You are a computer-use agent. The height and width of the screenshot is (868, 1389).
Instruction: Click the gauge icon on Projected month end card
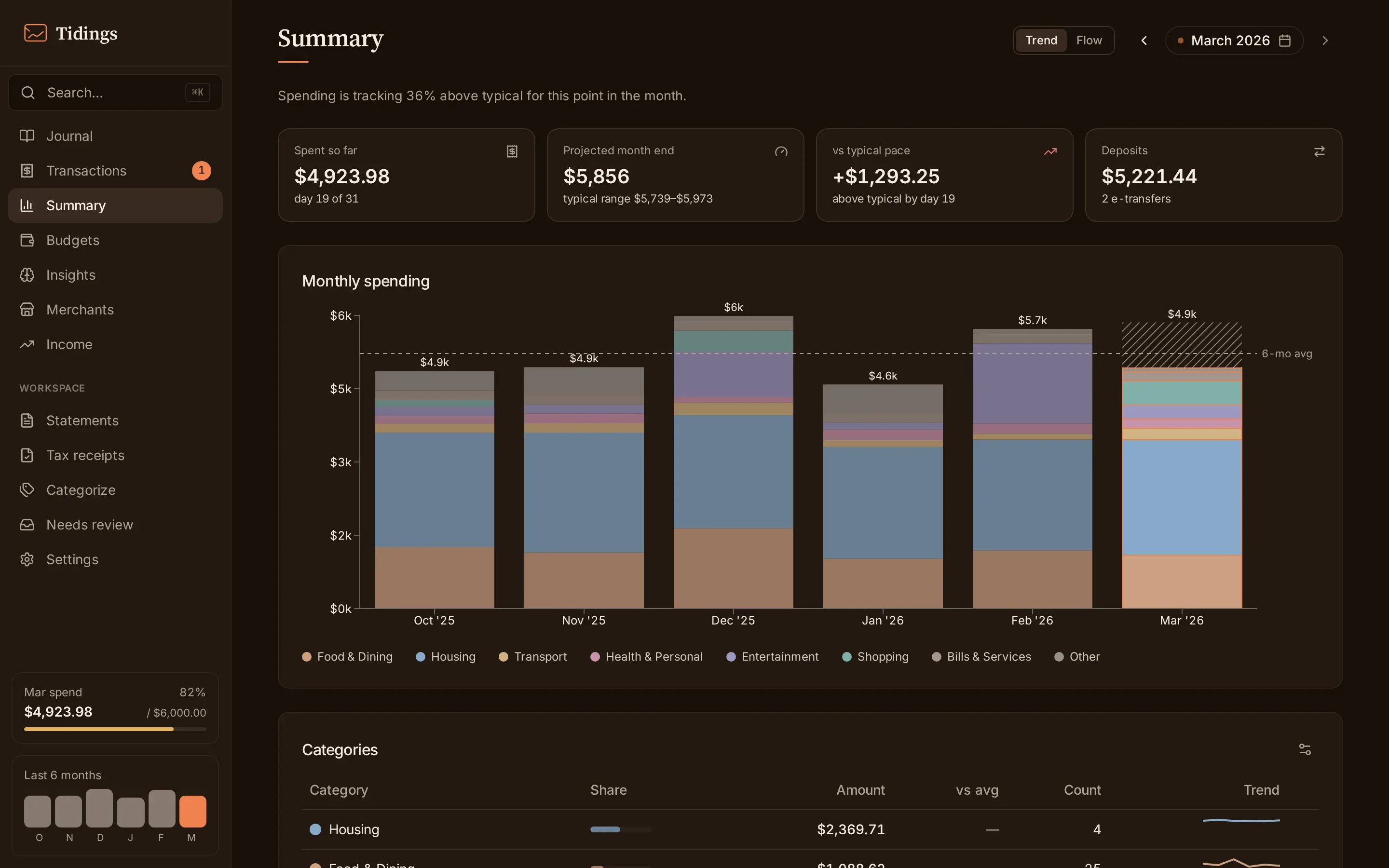tap(781, 151)
